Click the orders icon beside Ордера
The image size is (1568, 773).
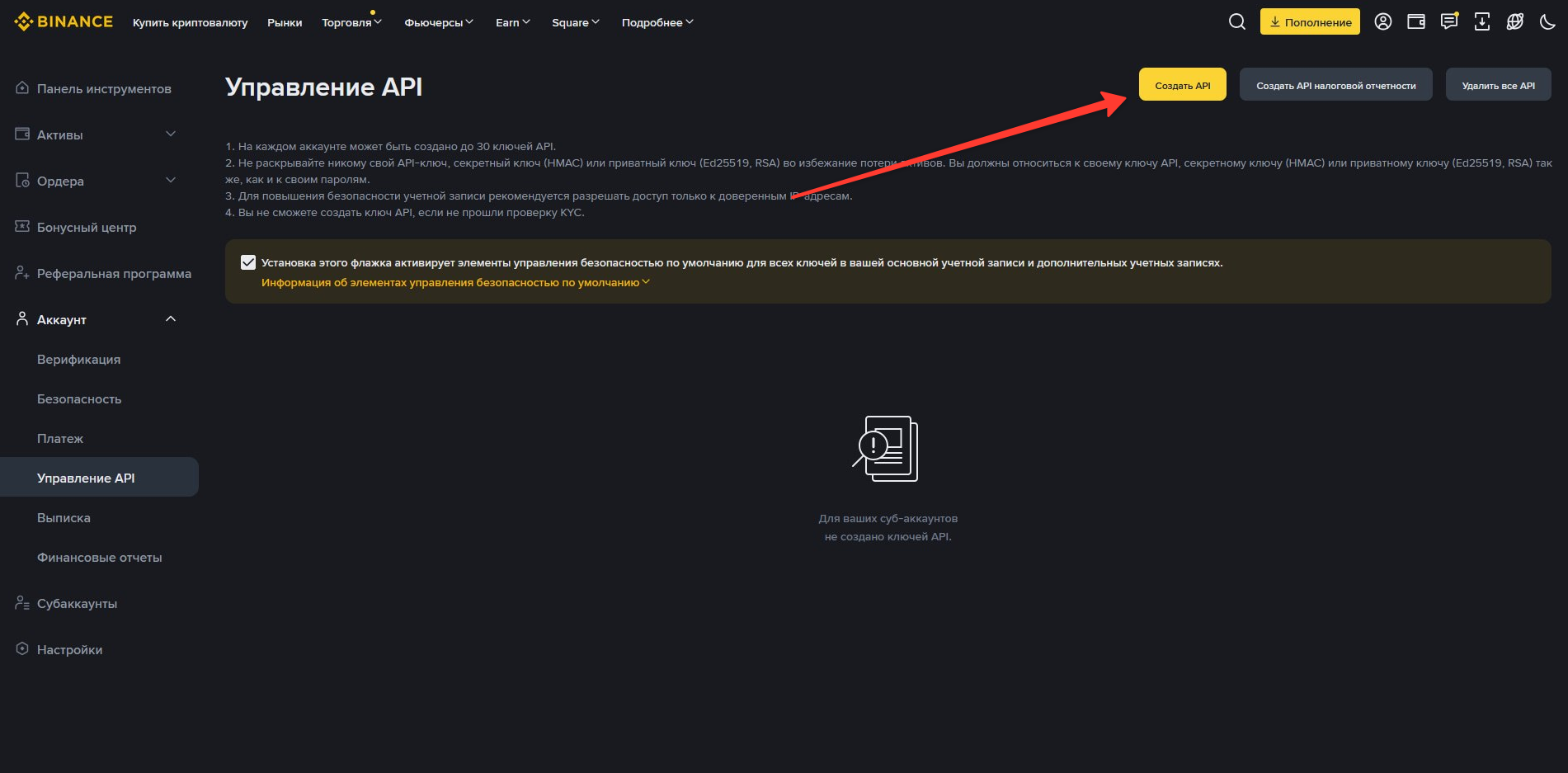click(22, 180)
